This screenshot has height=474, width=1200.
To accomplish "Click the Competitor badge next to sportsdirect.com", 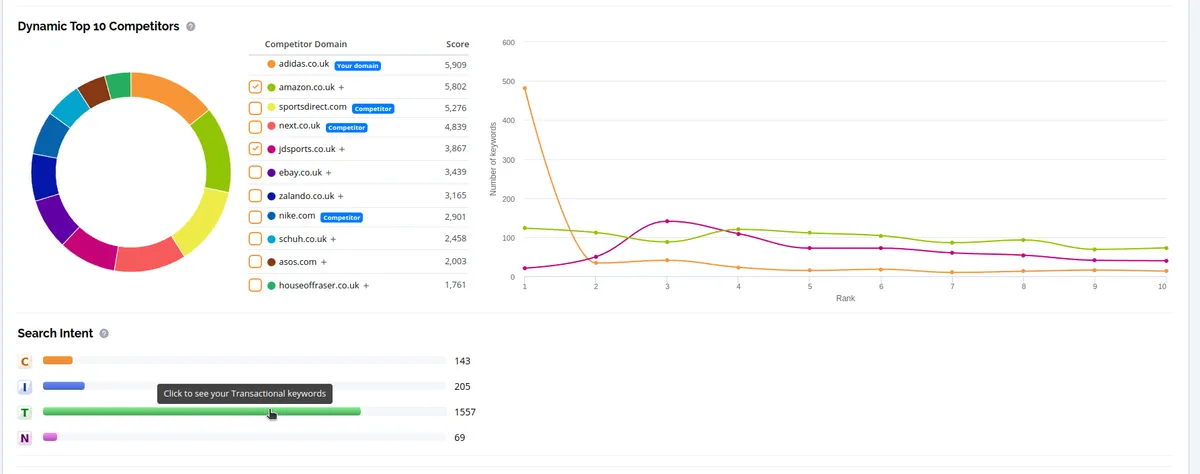I will point(373,108).
